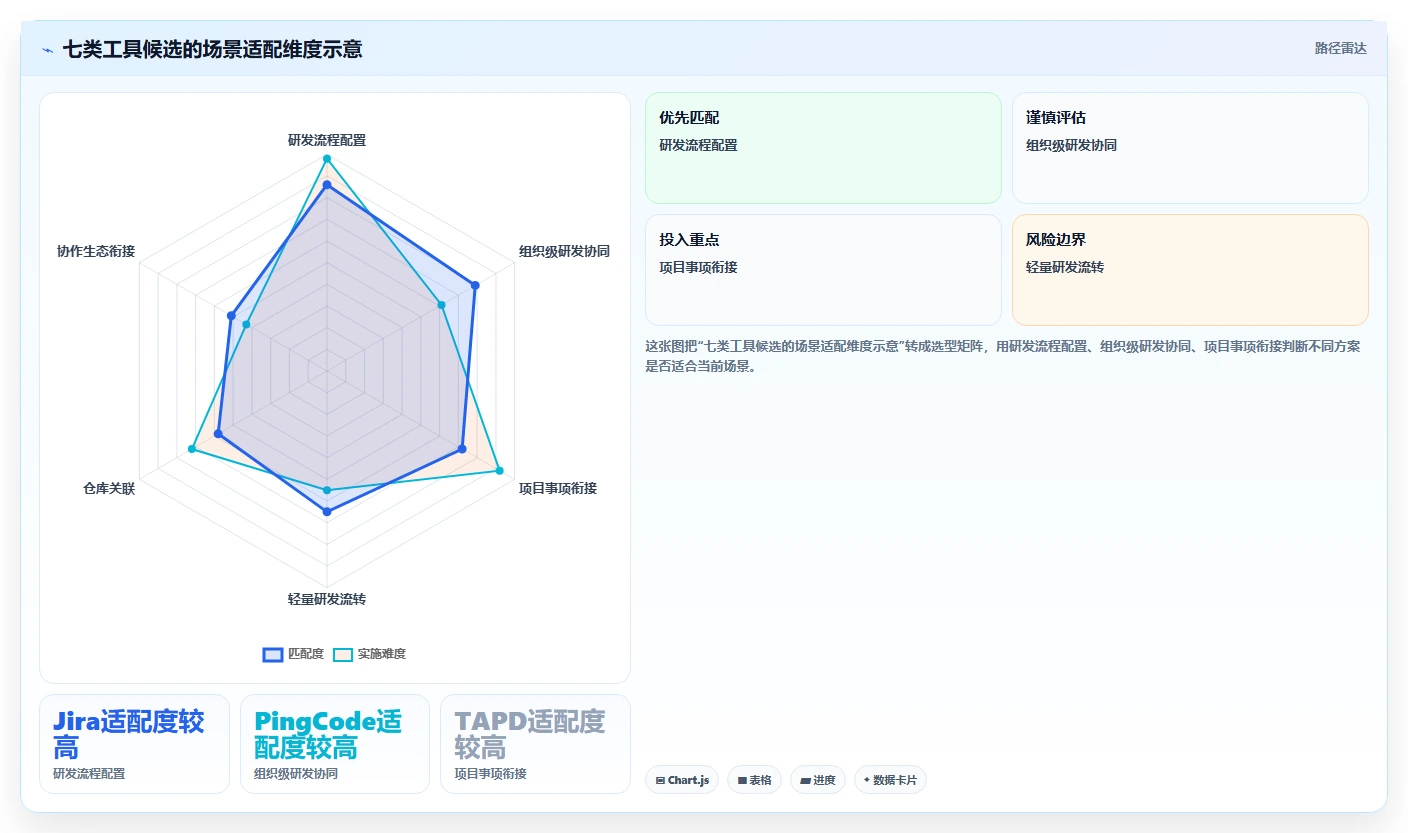Click 组织级研发协同 text in 谨慎评估 card
This screenshot has height=833, width=1408.
[1071, 145]
